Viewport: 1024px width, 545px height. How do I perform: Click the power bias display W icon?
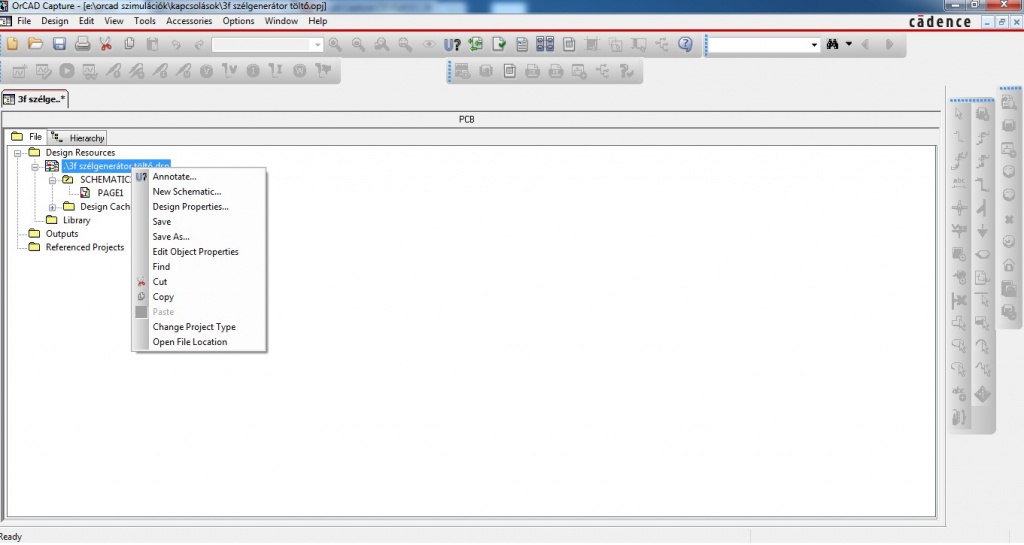[300, 70]
